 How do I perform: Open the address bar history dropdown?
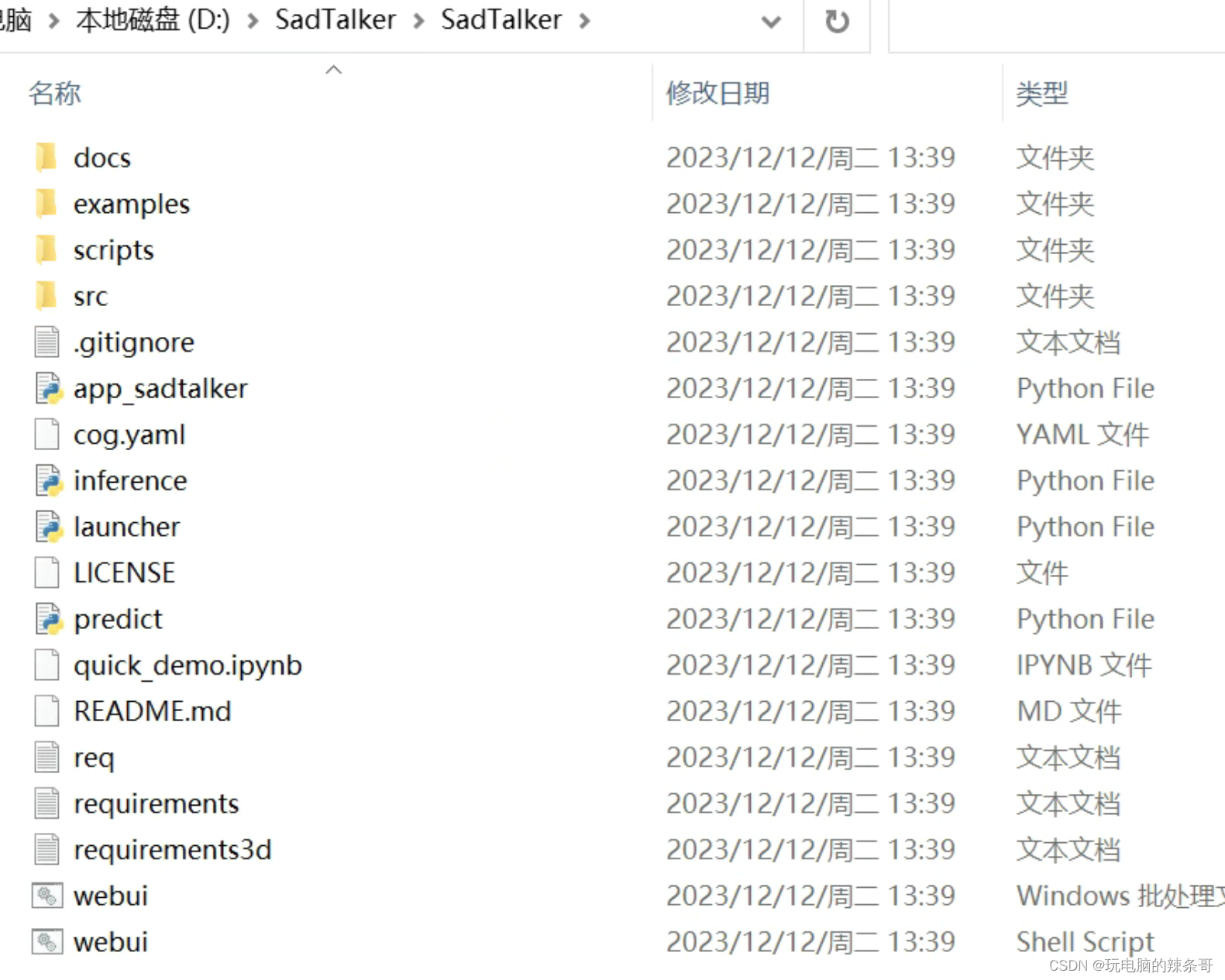[771, 22]
